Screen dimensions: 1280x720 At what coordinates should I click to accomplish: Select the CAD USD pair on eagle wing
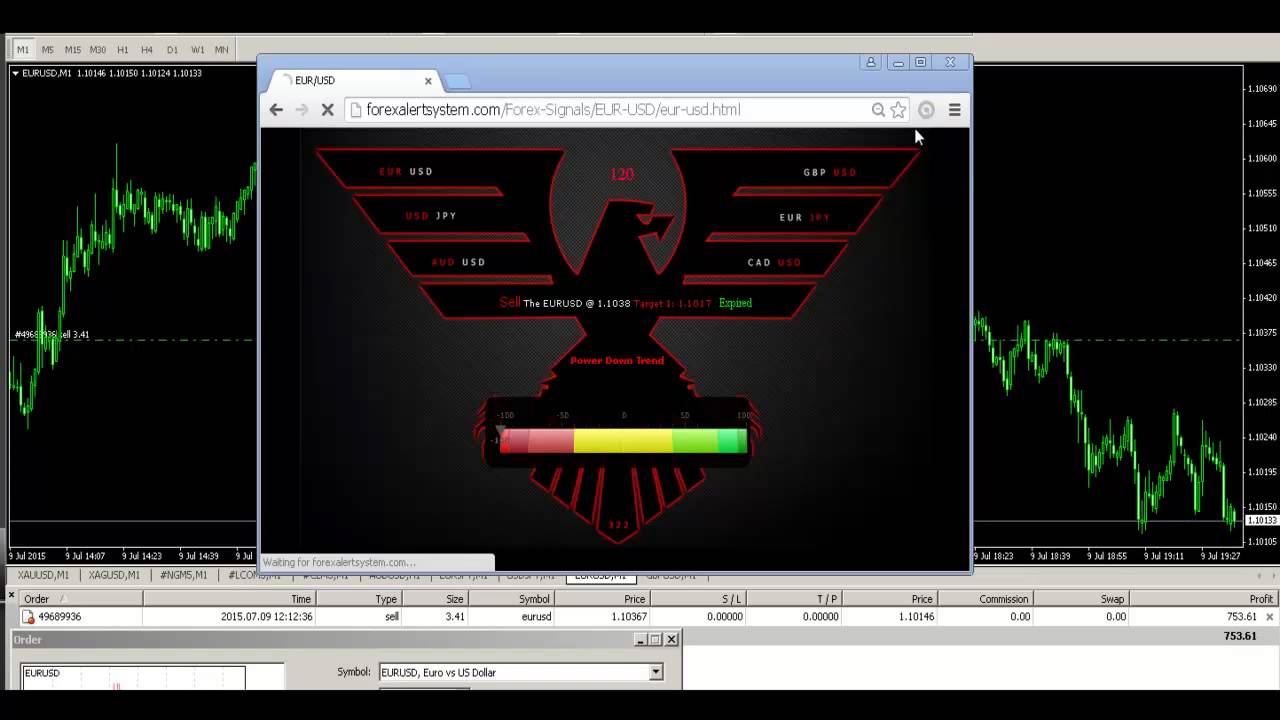tap(774, 262)
